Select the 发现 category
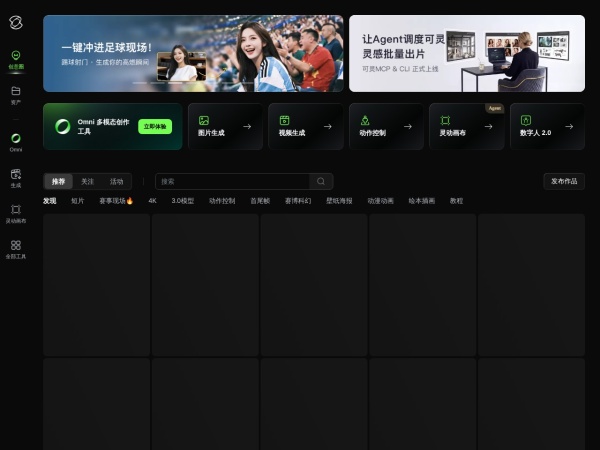Screen dimensions: 600x450 (50, 201)
